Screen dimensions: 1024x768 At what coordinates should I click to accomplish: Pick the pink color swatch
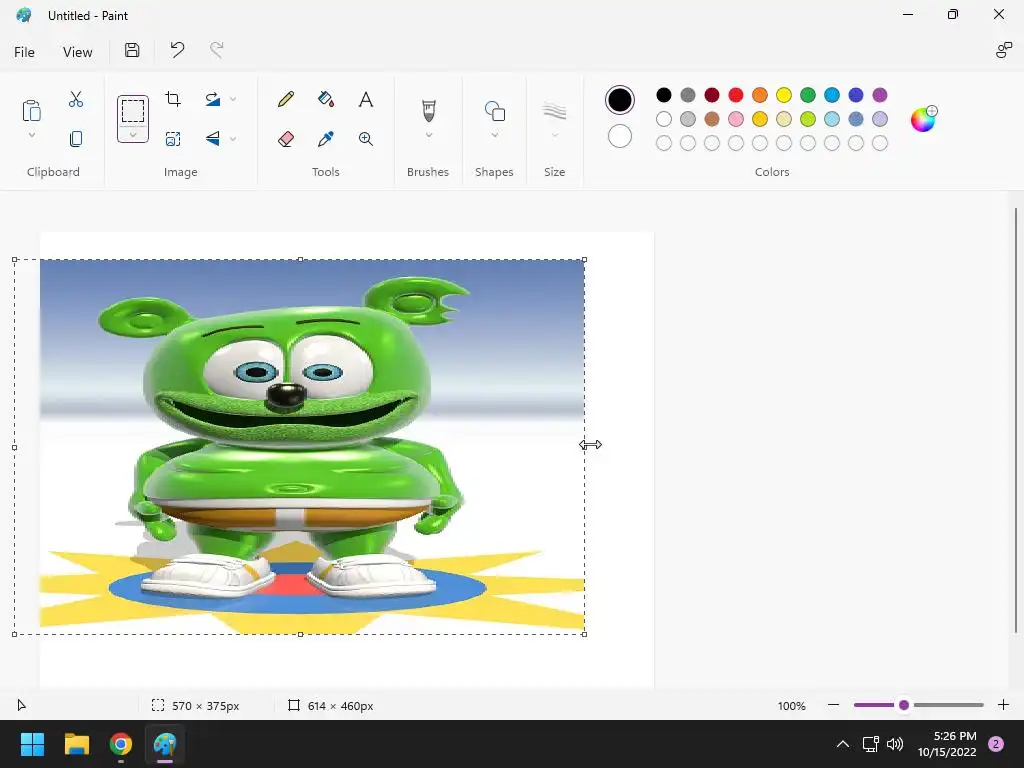[736, 119]
